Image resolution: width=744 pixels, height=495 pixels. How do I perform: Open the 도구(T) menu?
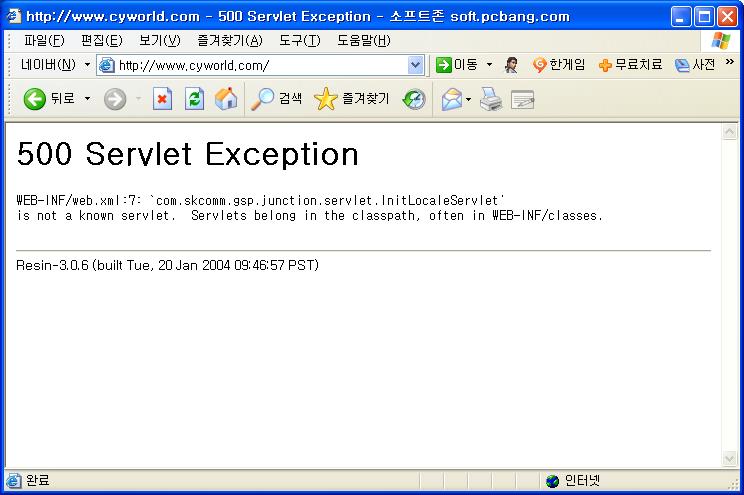tap(299, 40)
